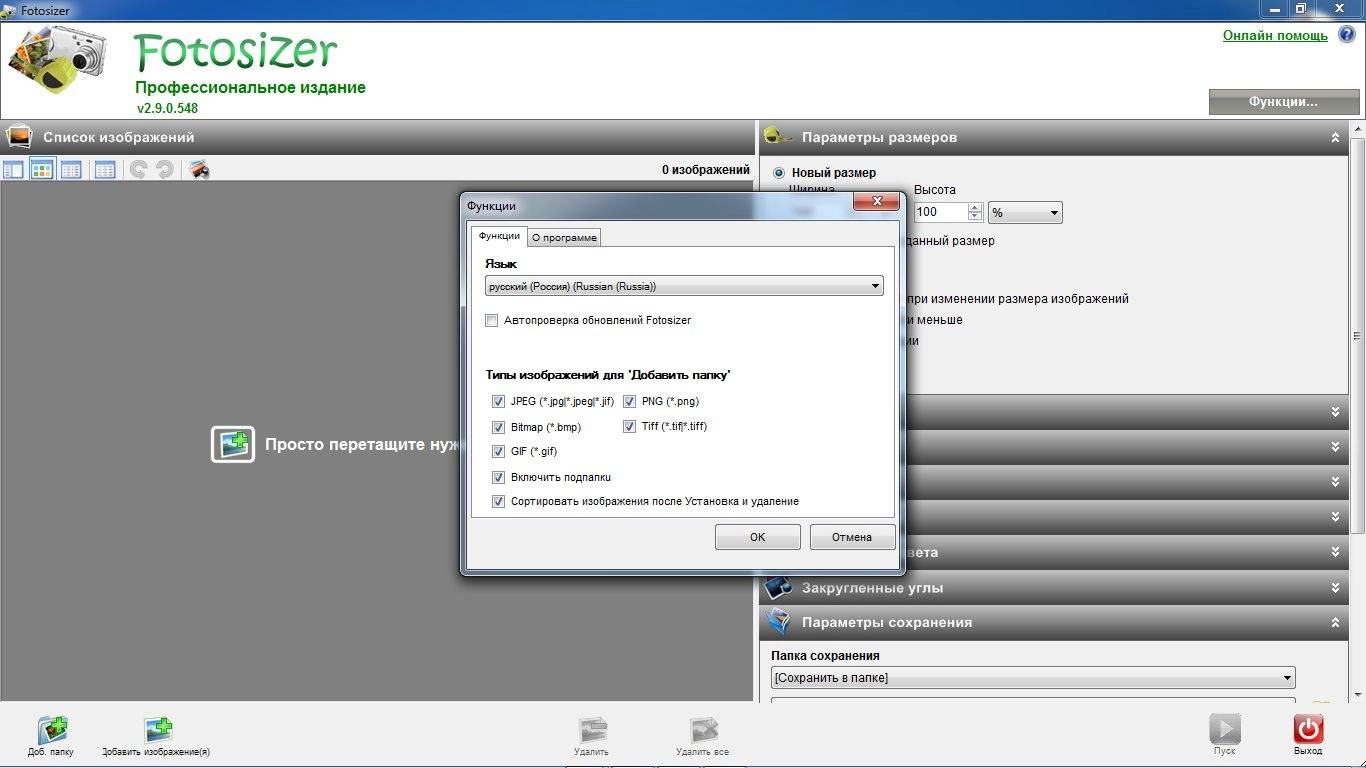1366x768 pixels.
Task: Switch to the О программе tab
Action: click(x=564, y=238)
